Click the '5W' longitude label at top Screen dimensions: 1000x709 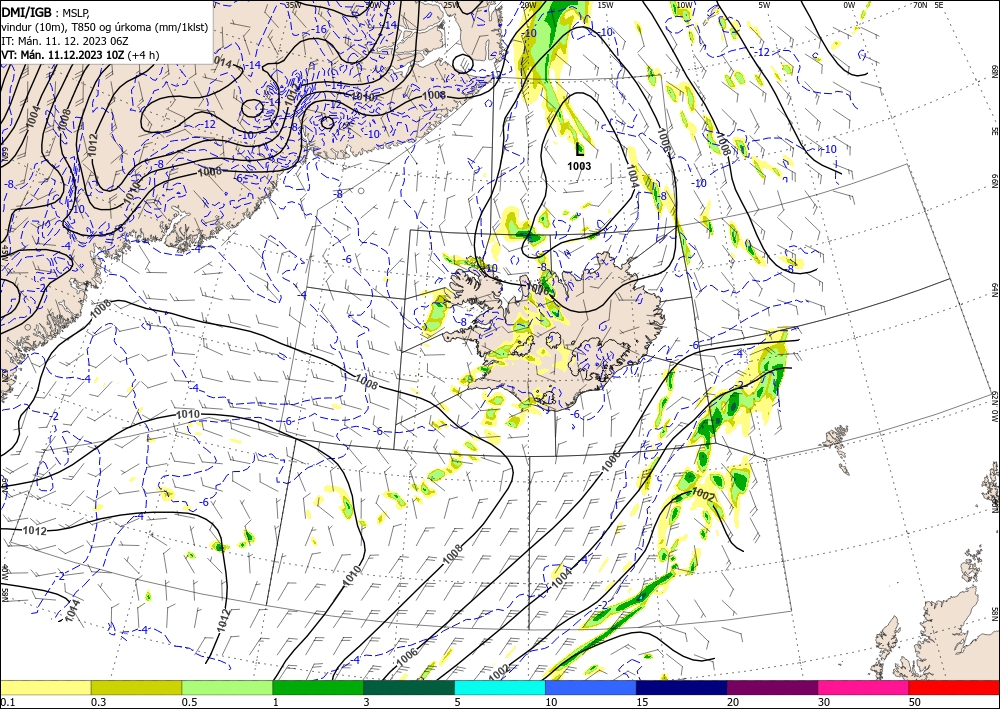point(764,5)
